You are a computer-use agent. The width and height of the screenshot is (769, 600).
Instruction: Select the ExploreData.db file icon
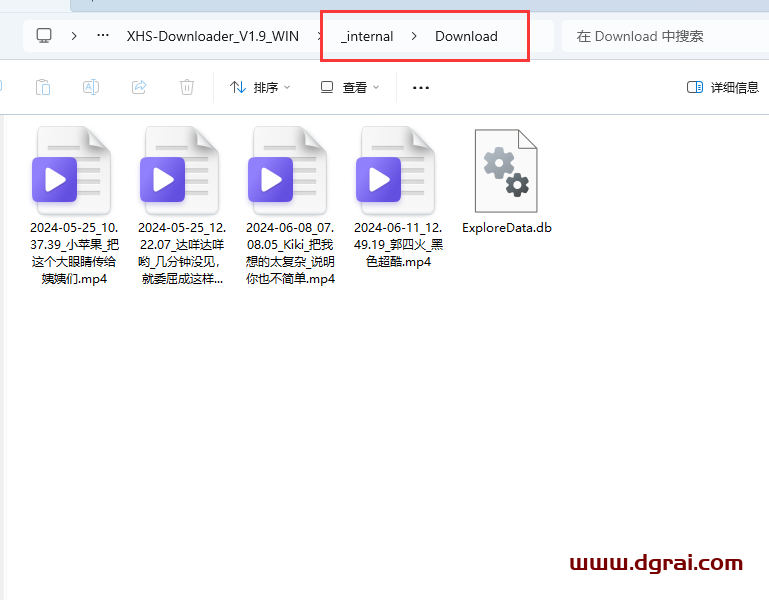point(506,170)
